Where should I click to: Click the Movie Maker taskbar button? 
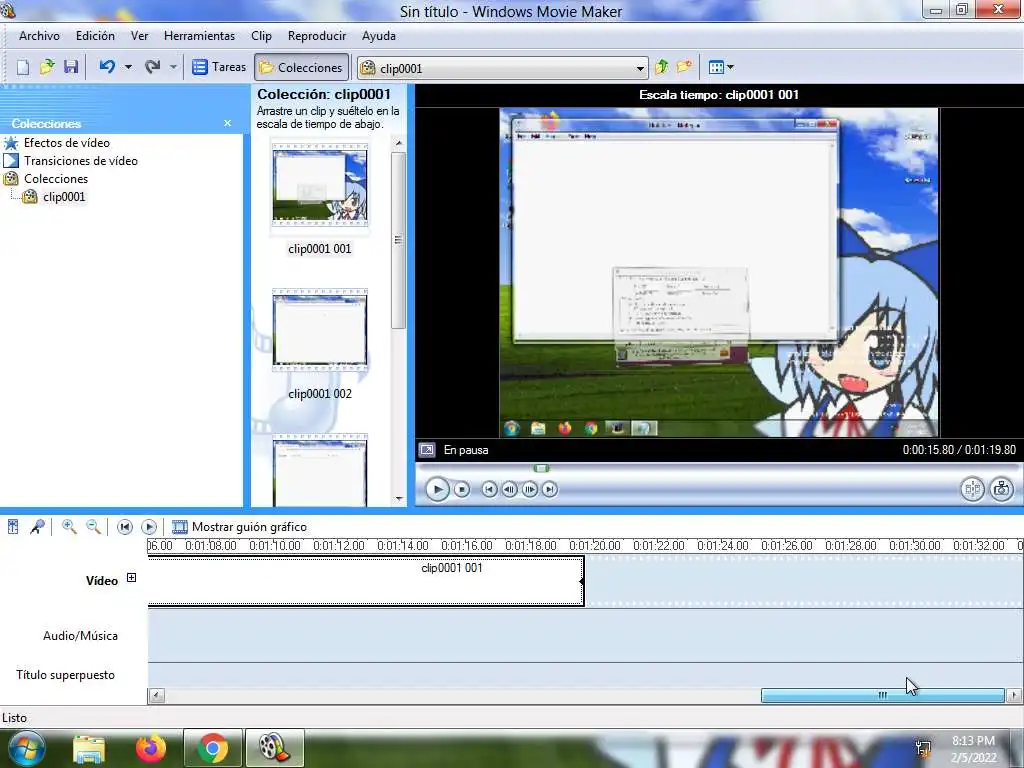click(274, 748)
